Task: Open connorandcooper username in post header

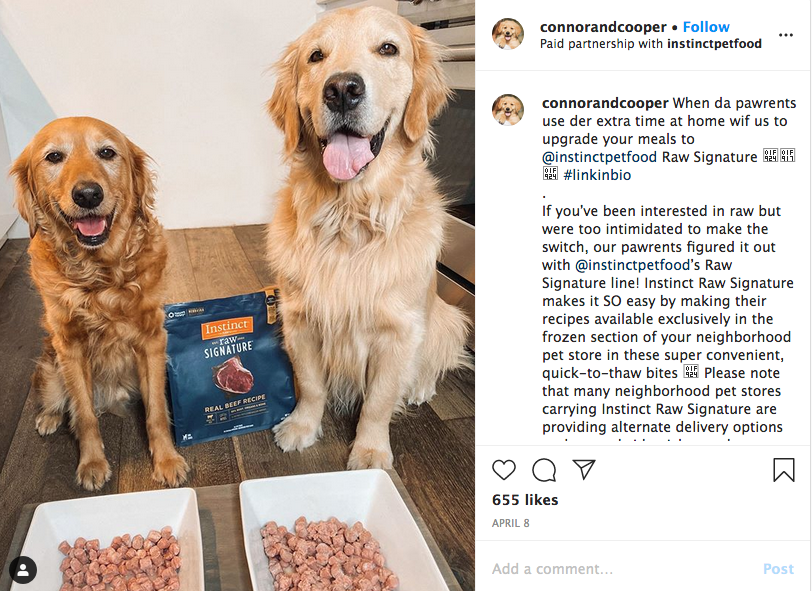Action: pos(603,27)
